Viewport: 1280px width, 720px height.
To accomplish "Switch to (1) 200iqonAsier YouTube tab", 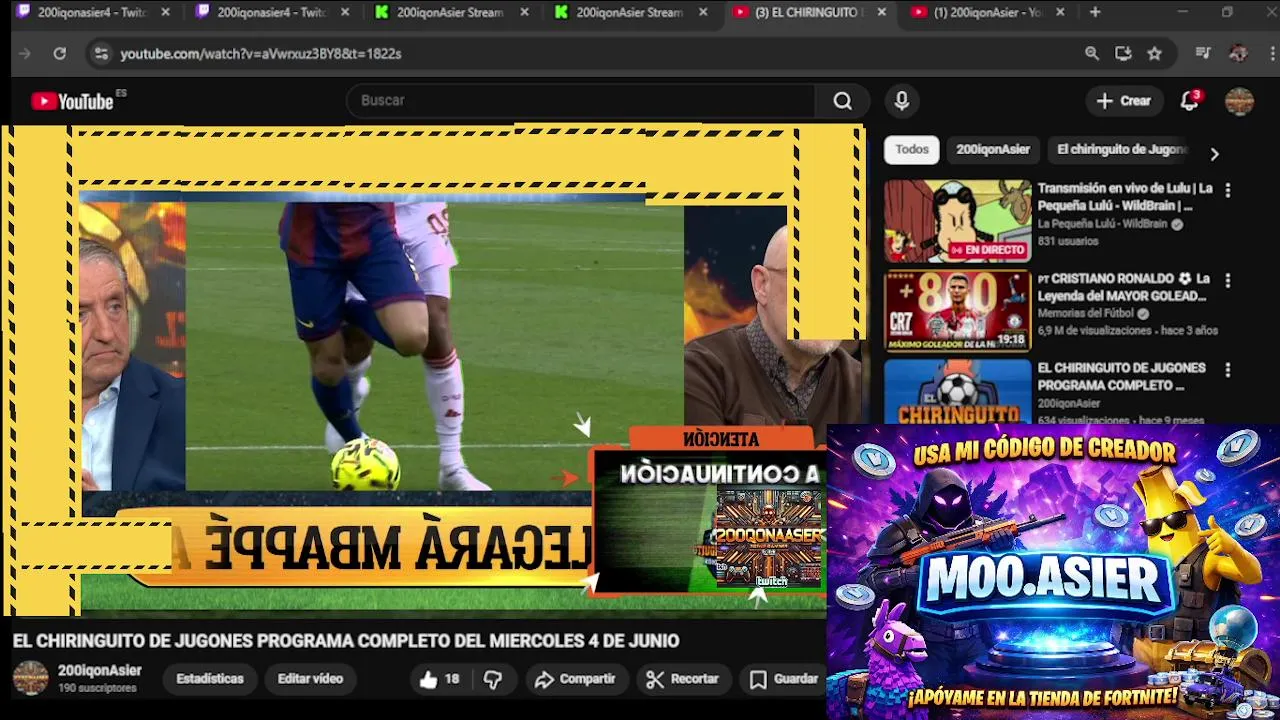I will click(988, 13).
